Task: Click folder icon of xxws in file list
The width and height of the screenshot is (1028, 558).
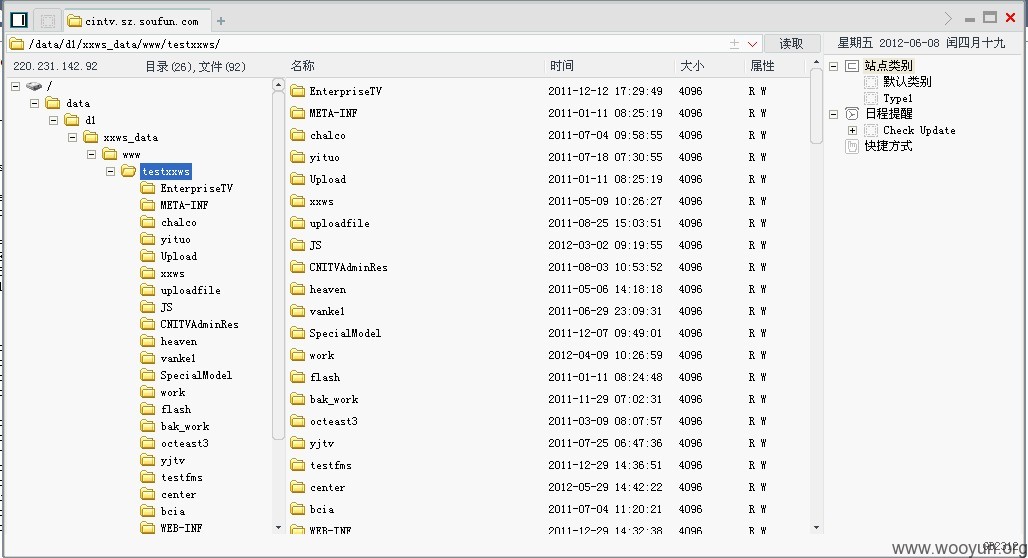Action: 298,201
